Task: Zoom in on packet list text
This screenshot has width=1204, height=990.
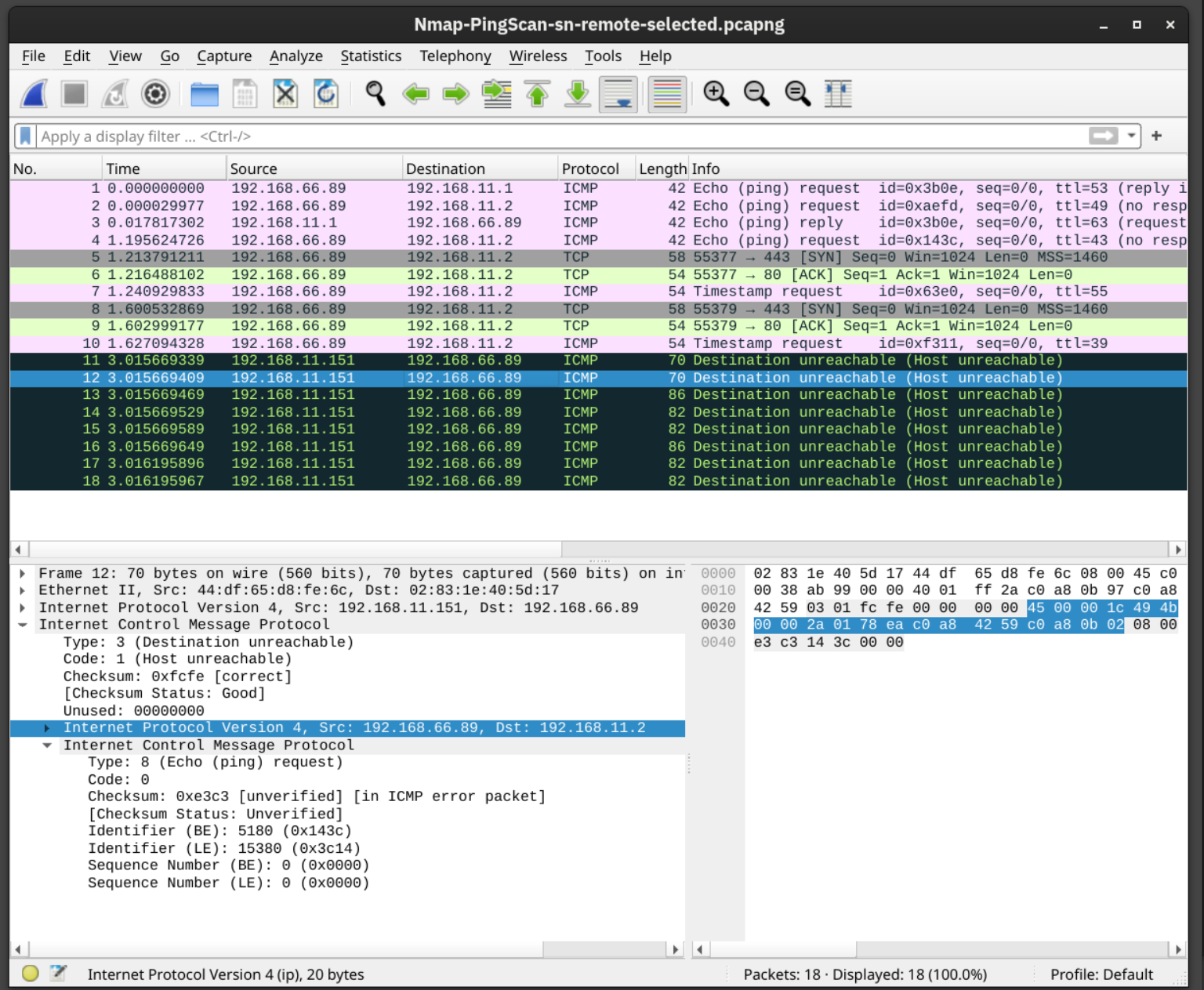Action: coord(716,94)
